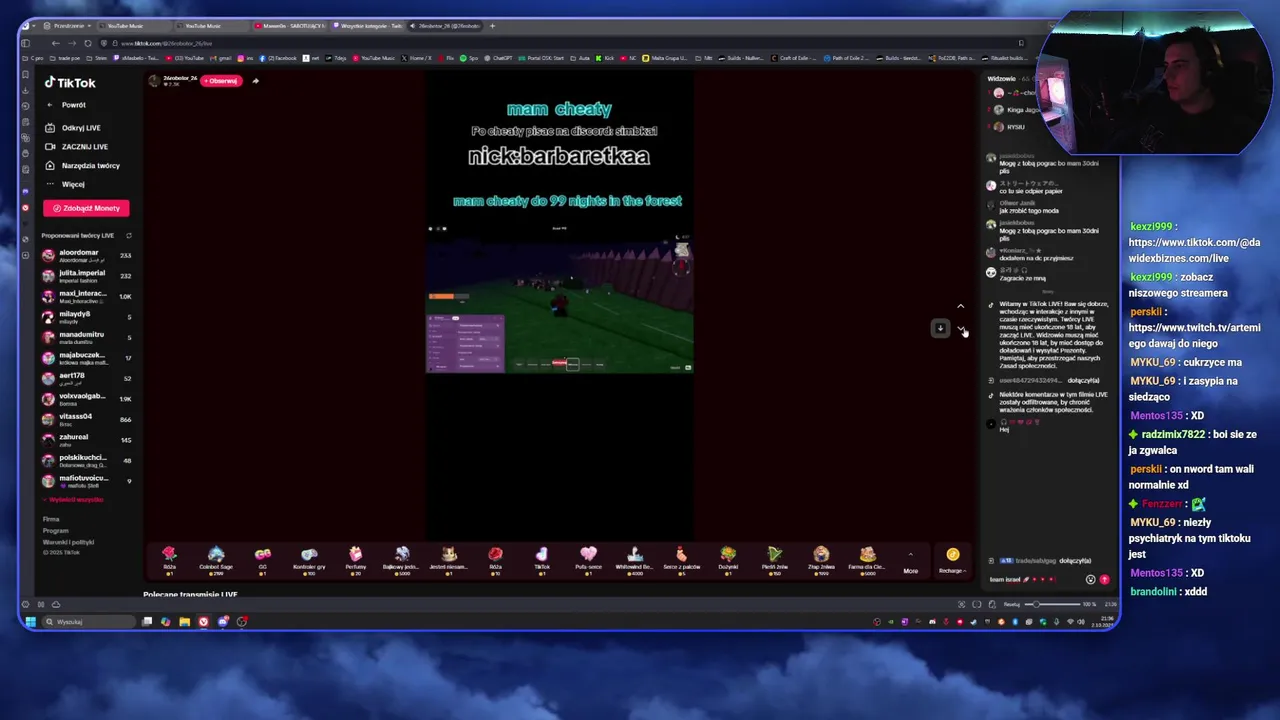
Task: Switch to Wszystkie kategorie Twitch tab
Action: (x=368, y=26)
